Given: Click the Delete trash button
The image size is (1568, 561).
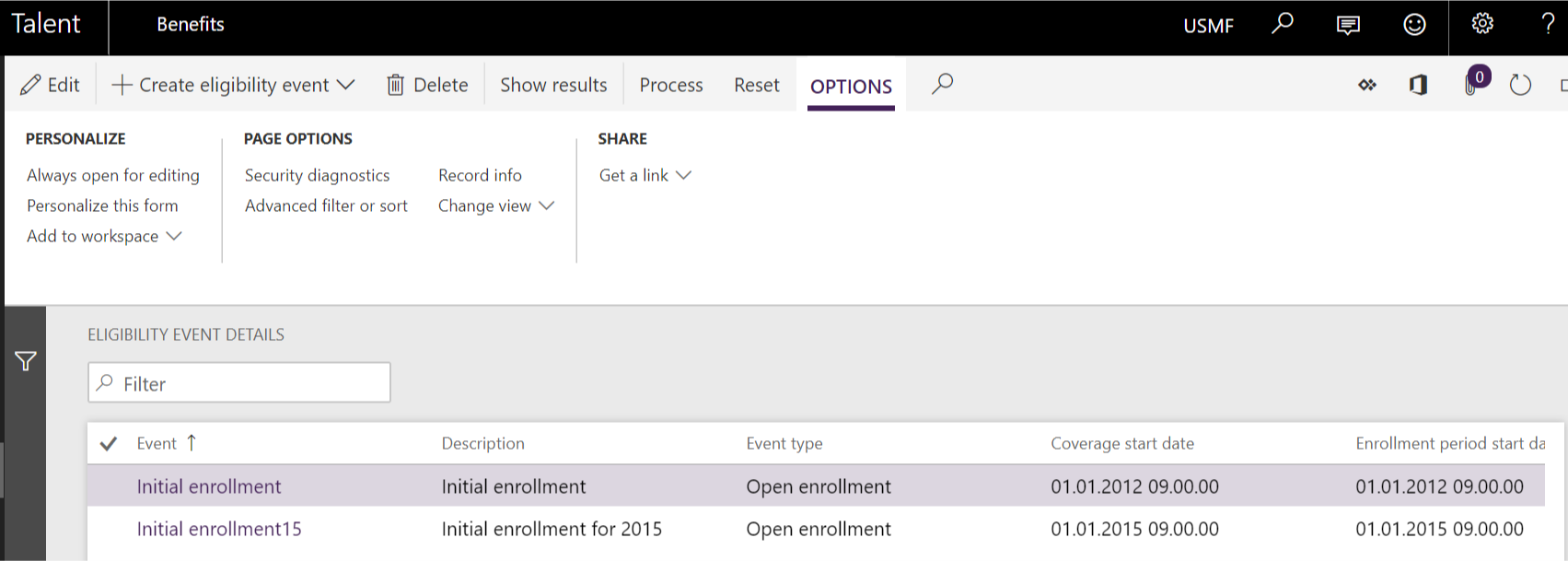Looking at the screenshot, I should (x=427, y=85).
